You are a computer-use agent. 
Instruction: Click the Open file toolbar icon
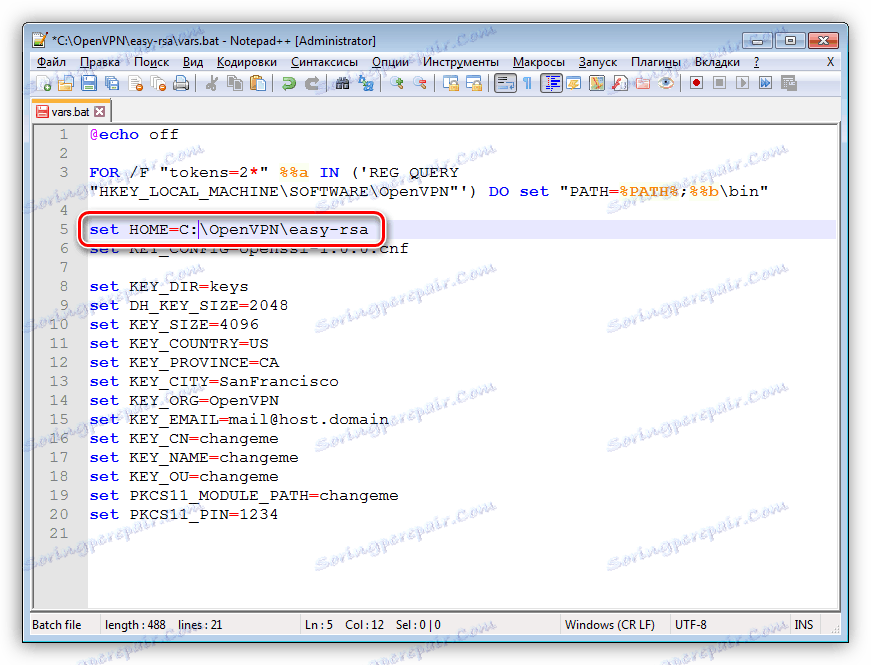pyautogui.click(x=66, y=84)
